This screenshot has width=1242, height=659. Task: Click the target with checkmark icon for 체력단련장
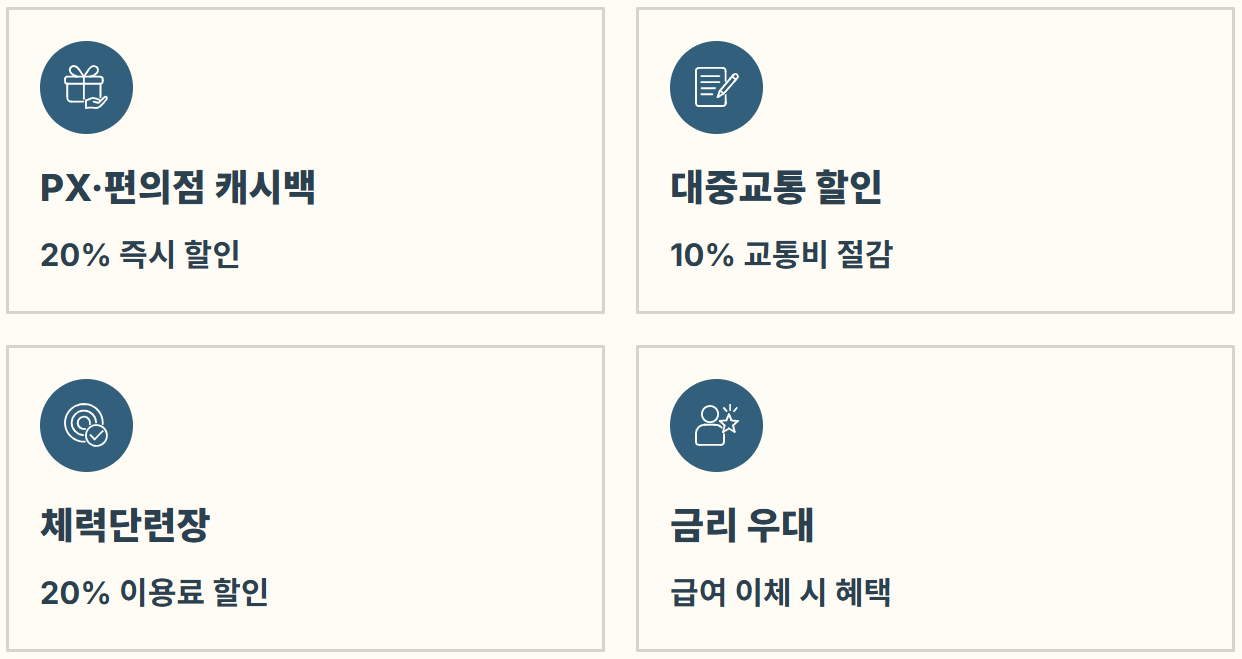point(86,424)
